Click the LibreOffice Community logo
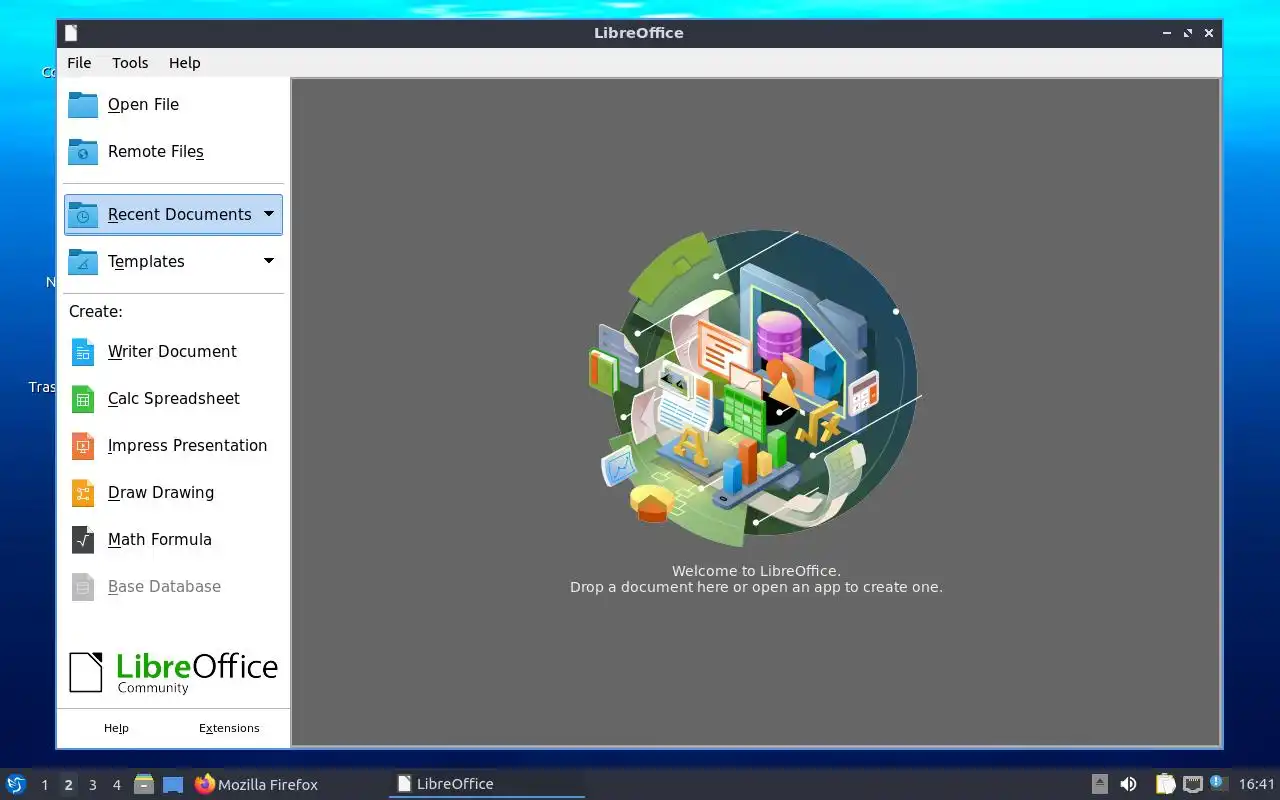 173,672
